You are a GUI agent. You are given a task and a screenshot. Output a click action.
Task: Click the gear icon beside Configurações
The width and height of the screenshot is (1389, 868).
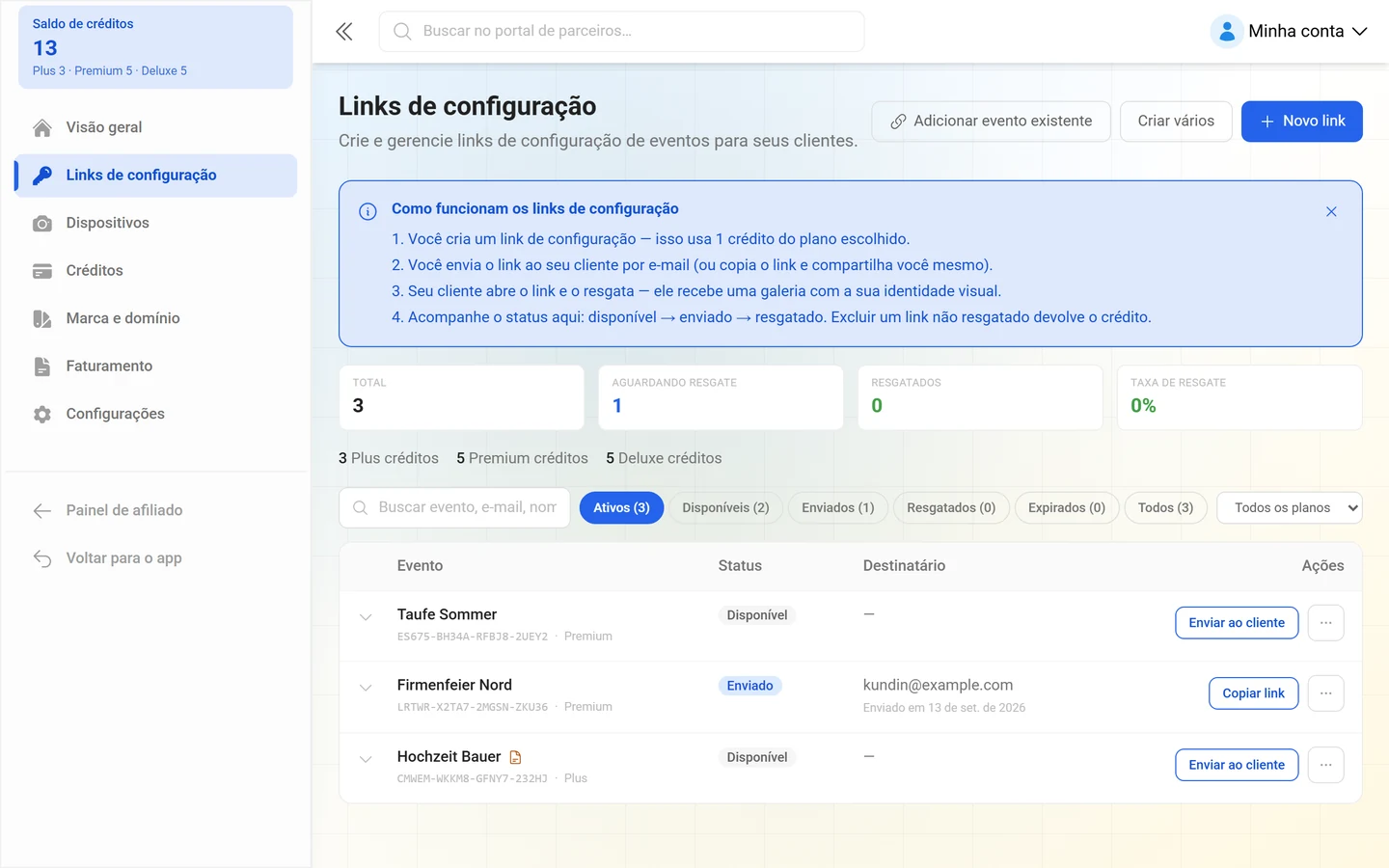(42, 415)
